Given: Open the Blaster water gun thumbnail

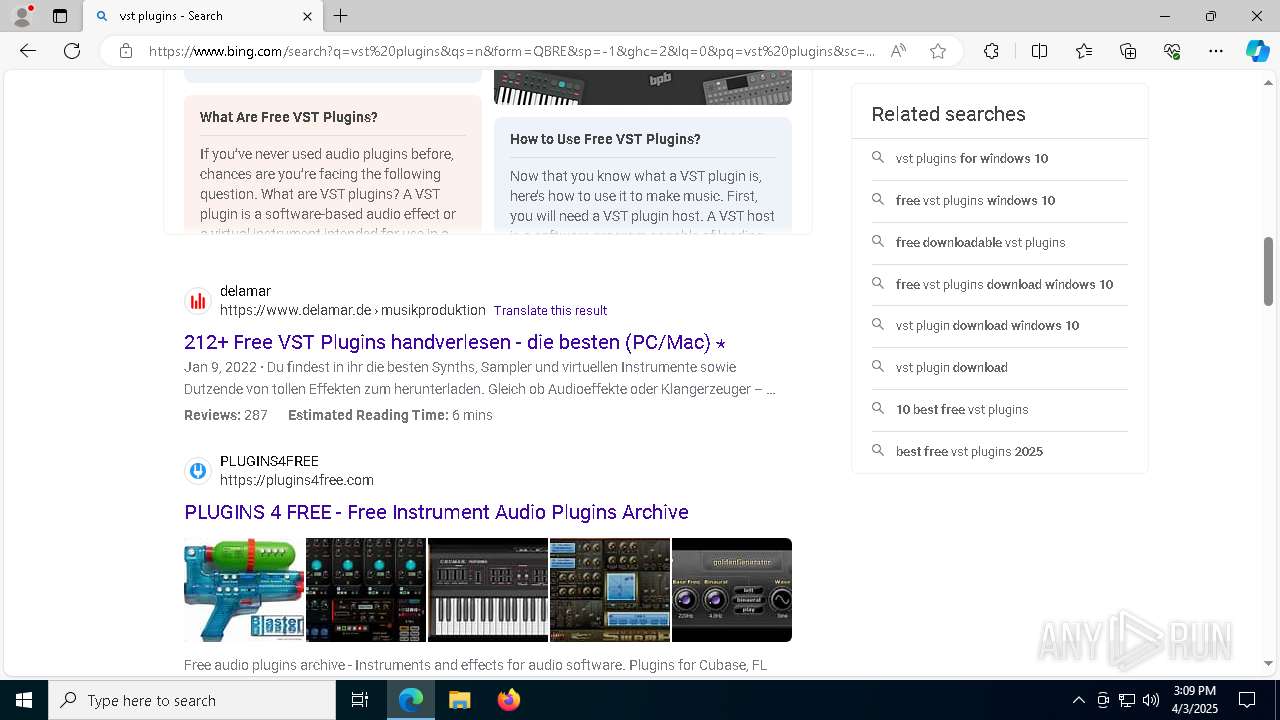Looking at the screenshot, I should 244,590.
